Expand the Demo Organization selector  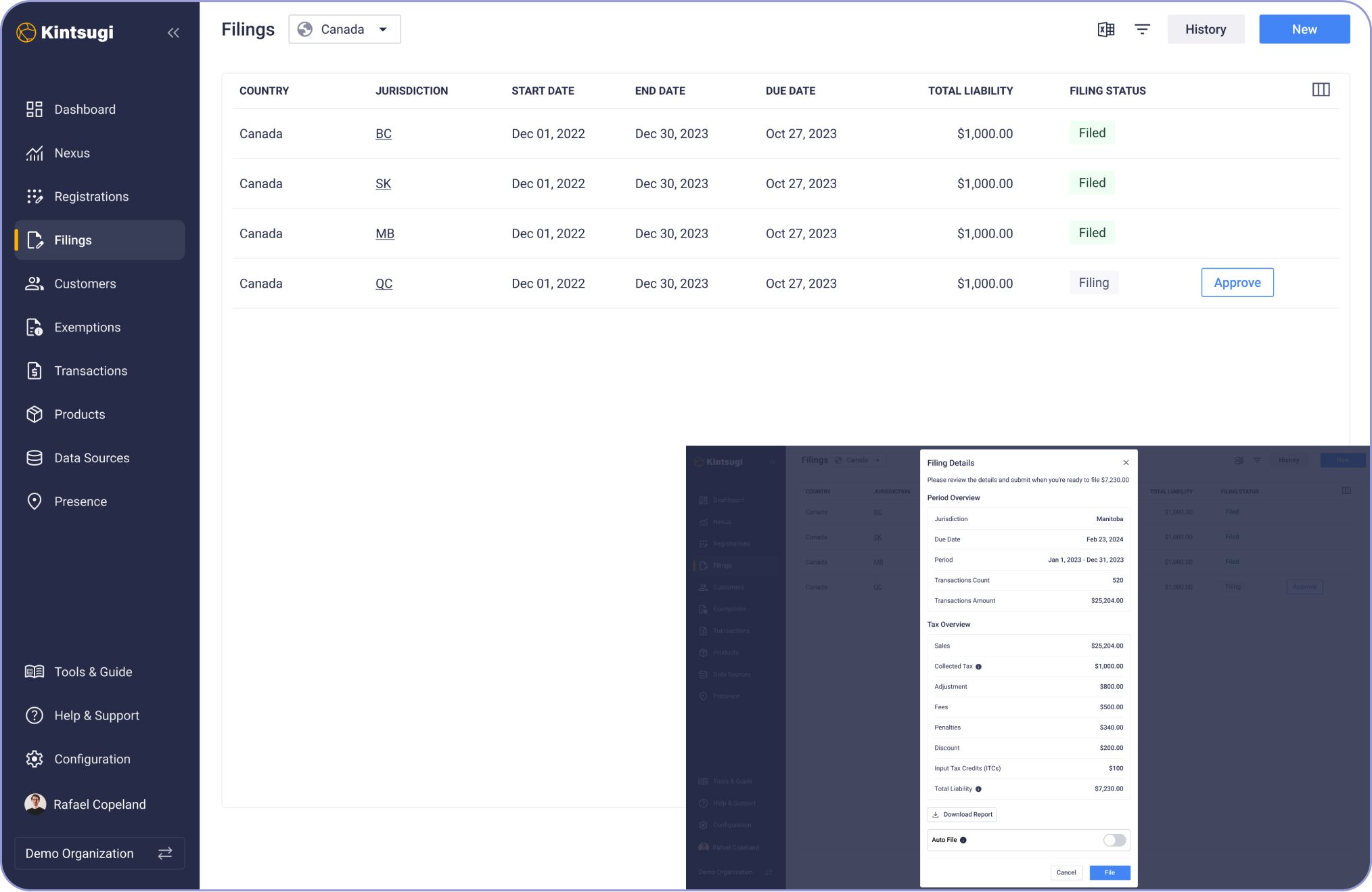pyautogui.click(x=80, y=853)
